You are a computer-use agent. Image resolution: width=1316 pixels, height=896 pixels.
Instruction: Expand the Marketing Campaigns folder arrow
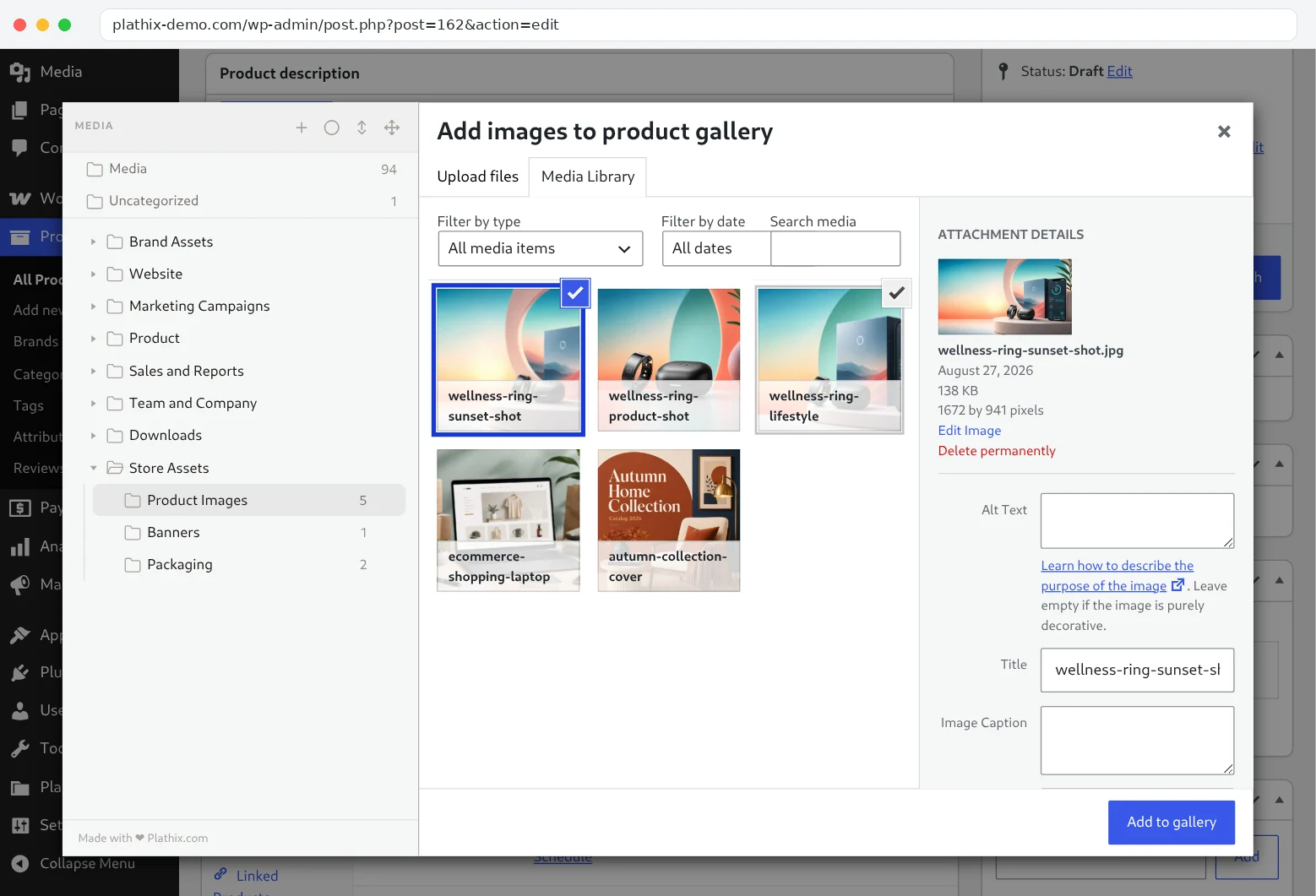tap(93, 307)
